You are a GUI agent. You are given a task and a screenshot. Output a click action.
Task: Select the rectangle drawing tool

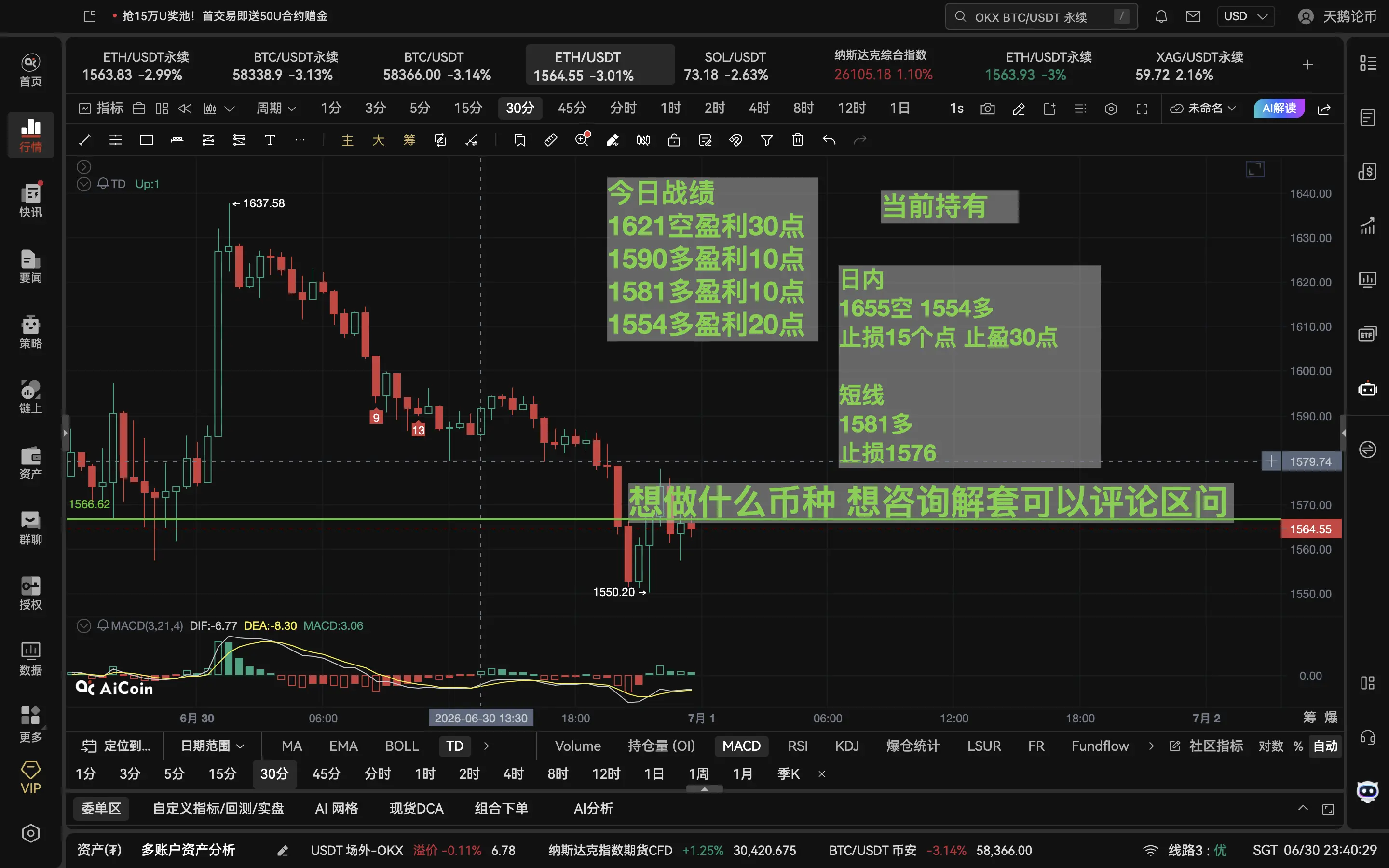[146, 140]
